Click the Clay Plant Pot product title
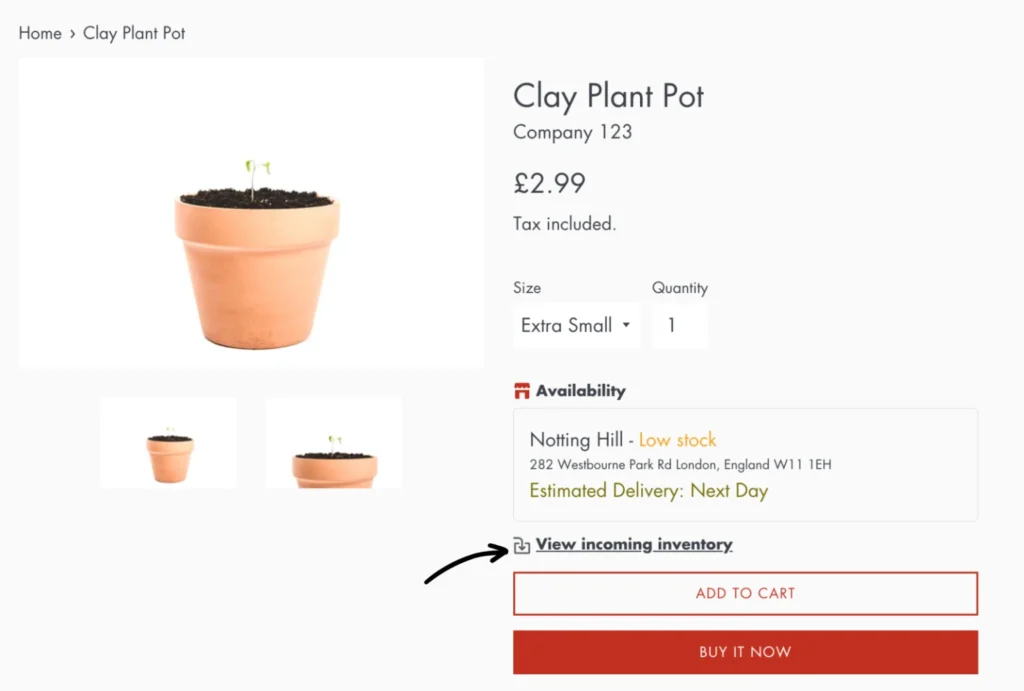The image size is (1024, 691). [x=608, y=97]
